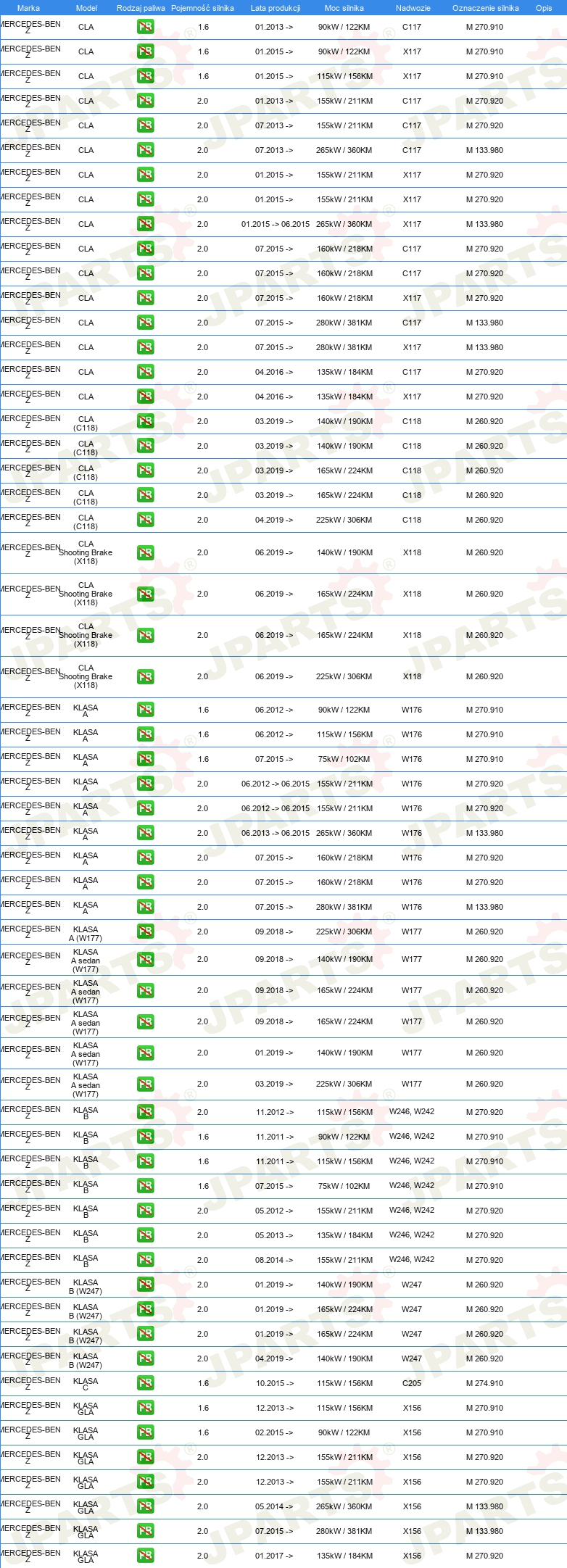The height and width of the screenshot is (1568, 567).
Task: Select petrol icon for CLA 04.2016 135kW C117
Action: click(145, 372)
